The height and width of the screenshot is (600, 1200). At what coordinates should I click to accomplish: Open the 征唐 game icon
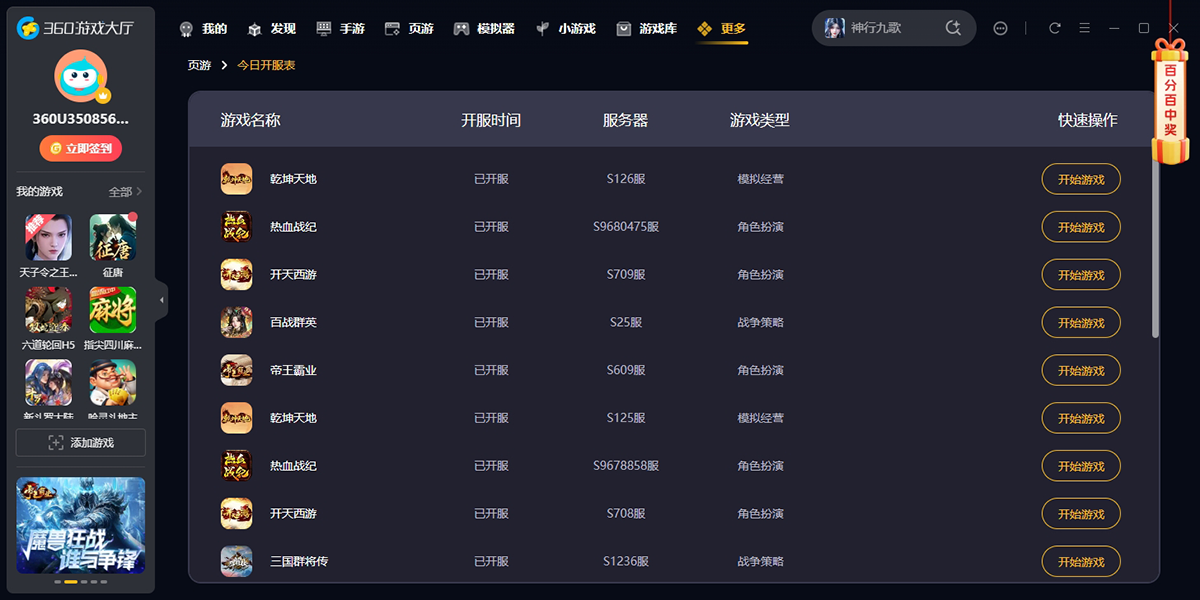[113, 238]
